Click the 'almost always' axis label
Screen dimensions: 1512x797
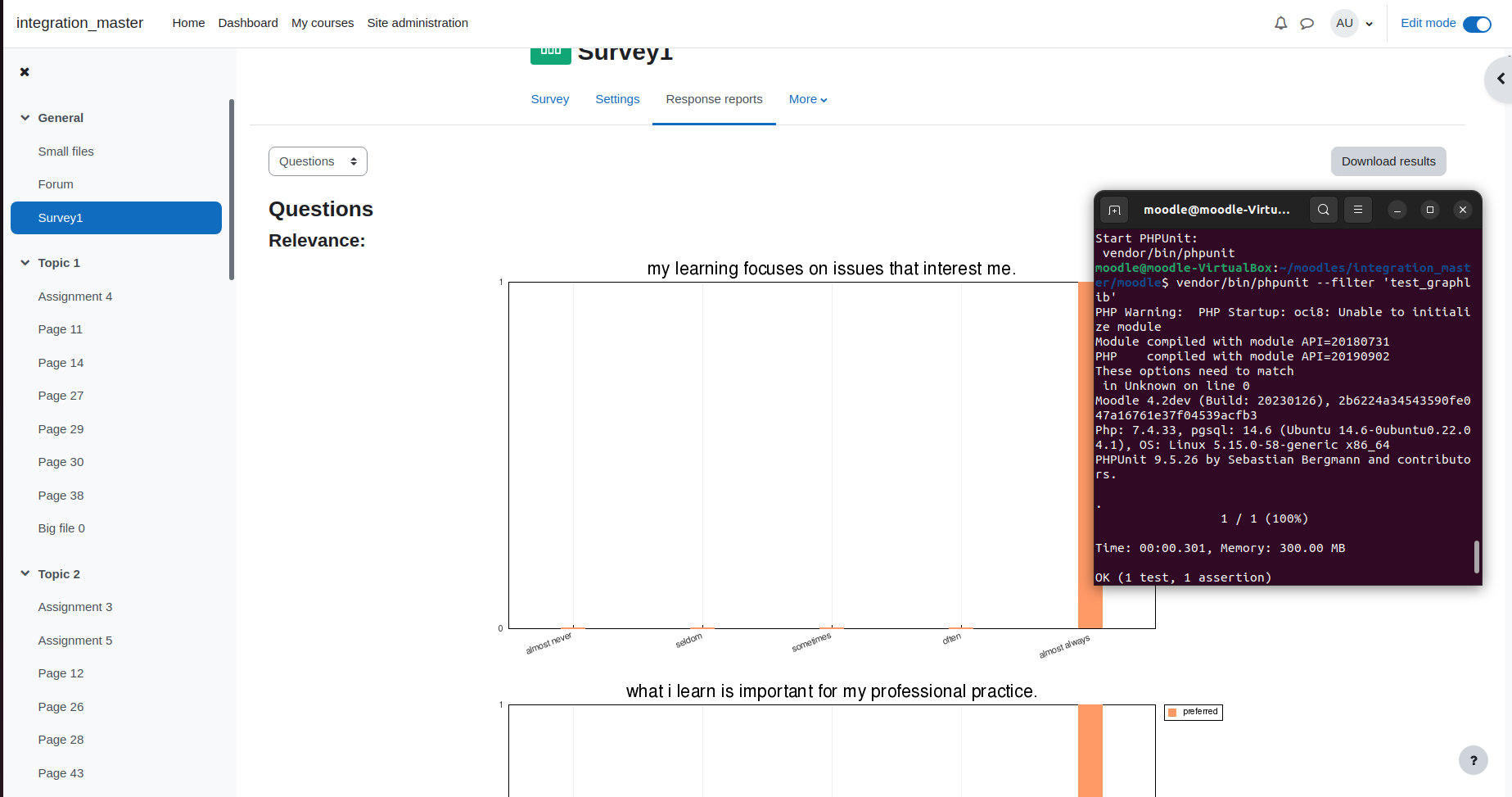point(1064,646)
